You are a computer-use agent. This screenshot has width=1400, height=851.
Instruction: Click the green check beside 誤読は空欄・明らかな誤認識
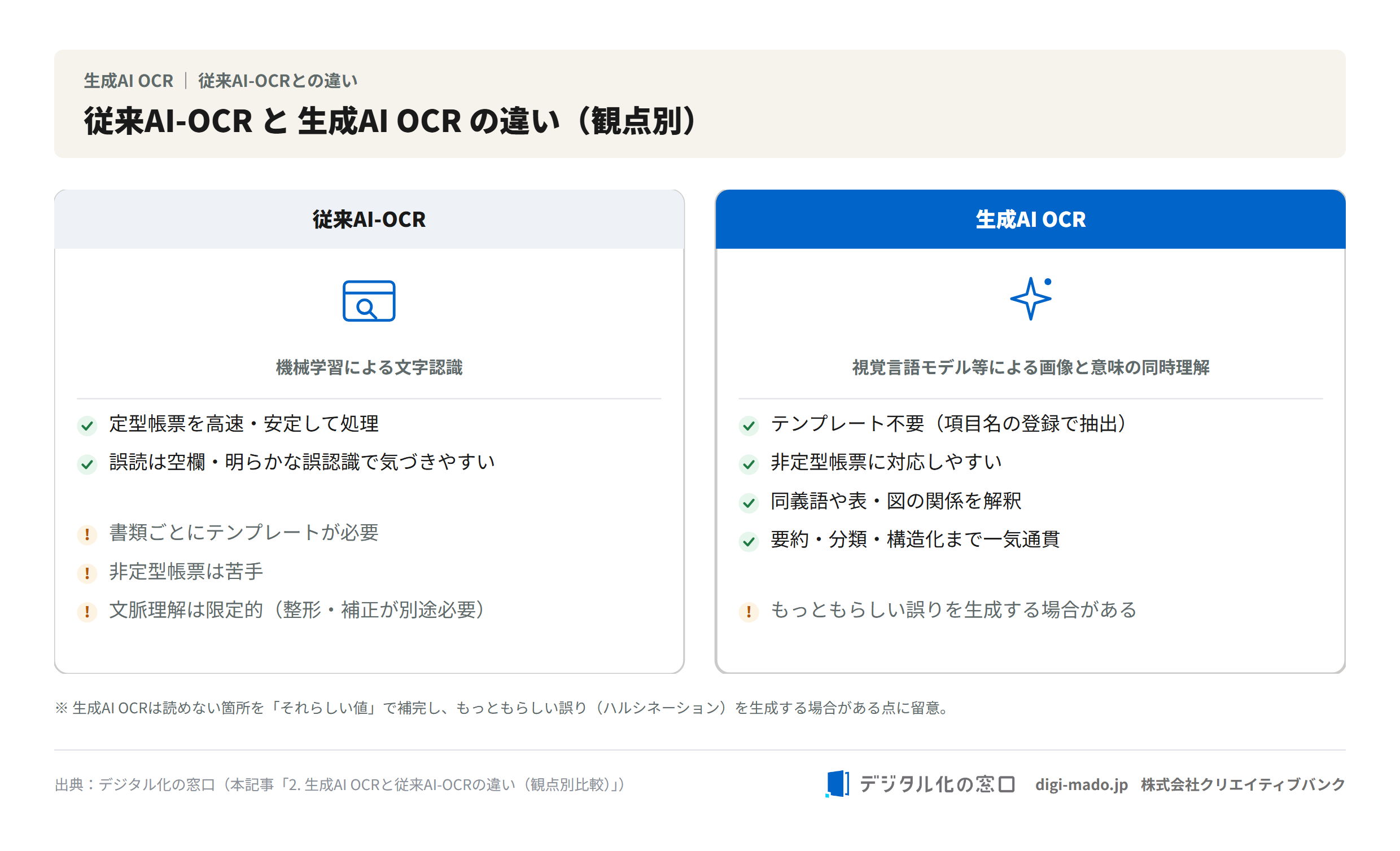coord(87,463)
